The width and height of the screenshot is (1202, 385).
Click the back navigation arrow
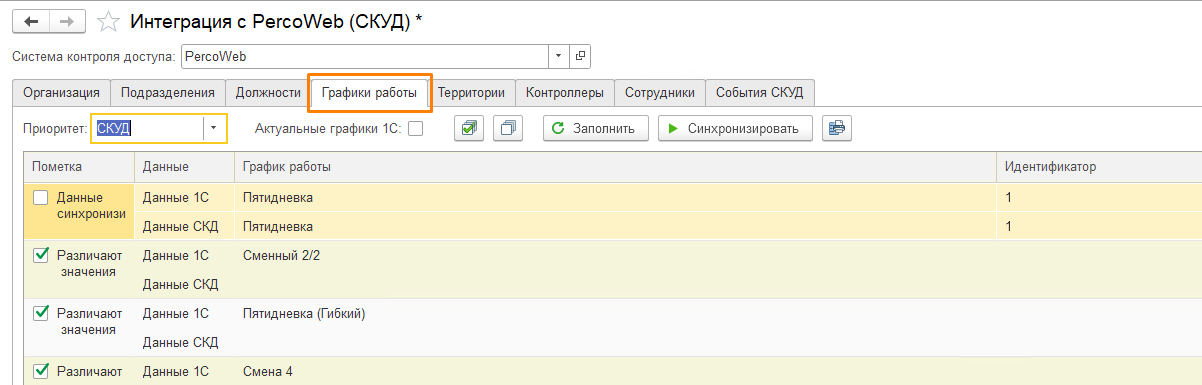coord(30,21)
